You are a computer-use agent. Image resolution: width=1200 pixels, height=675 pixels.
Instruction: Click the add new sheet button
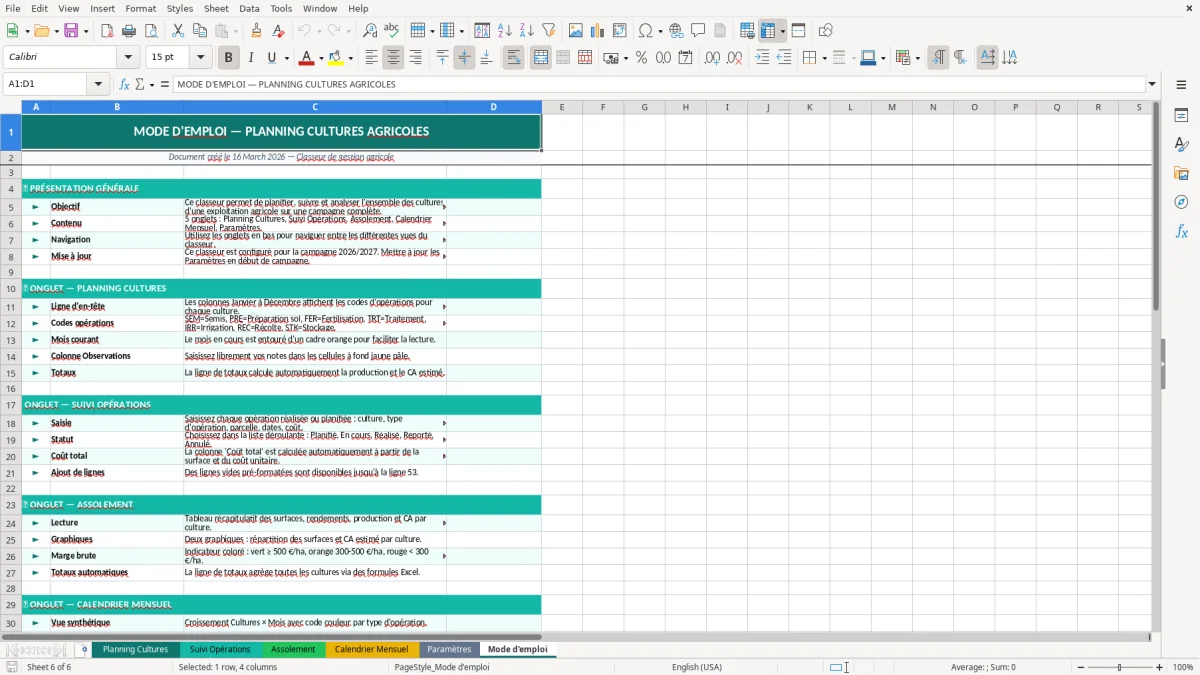click(x=85, y=649)
